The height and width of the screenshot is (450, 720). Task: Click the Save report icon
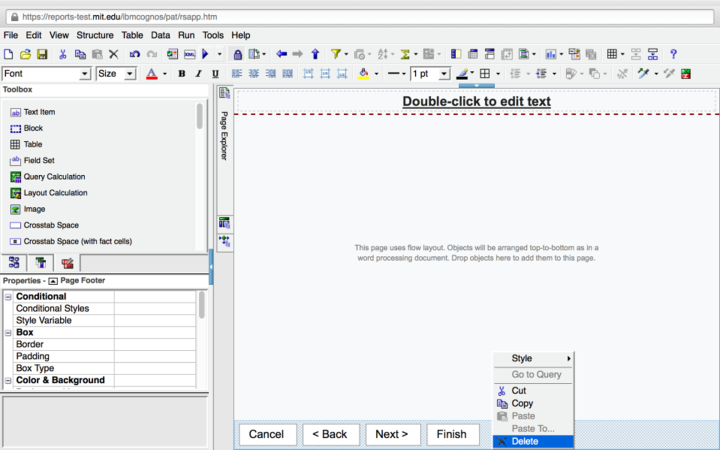tap(41, 54)
